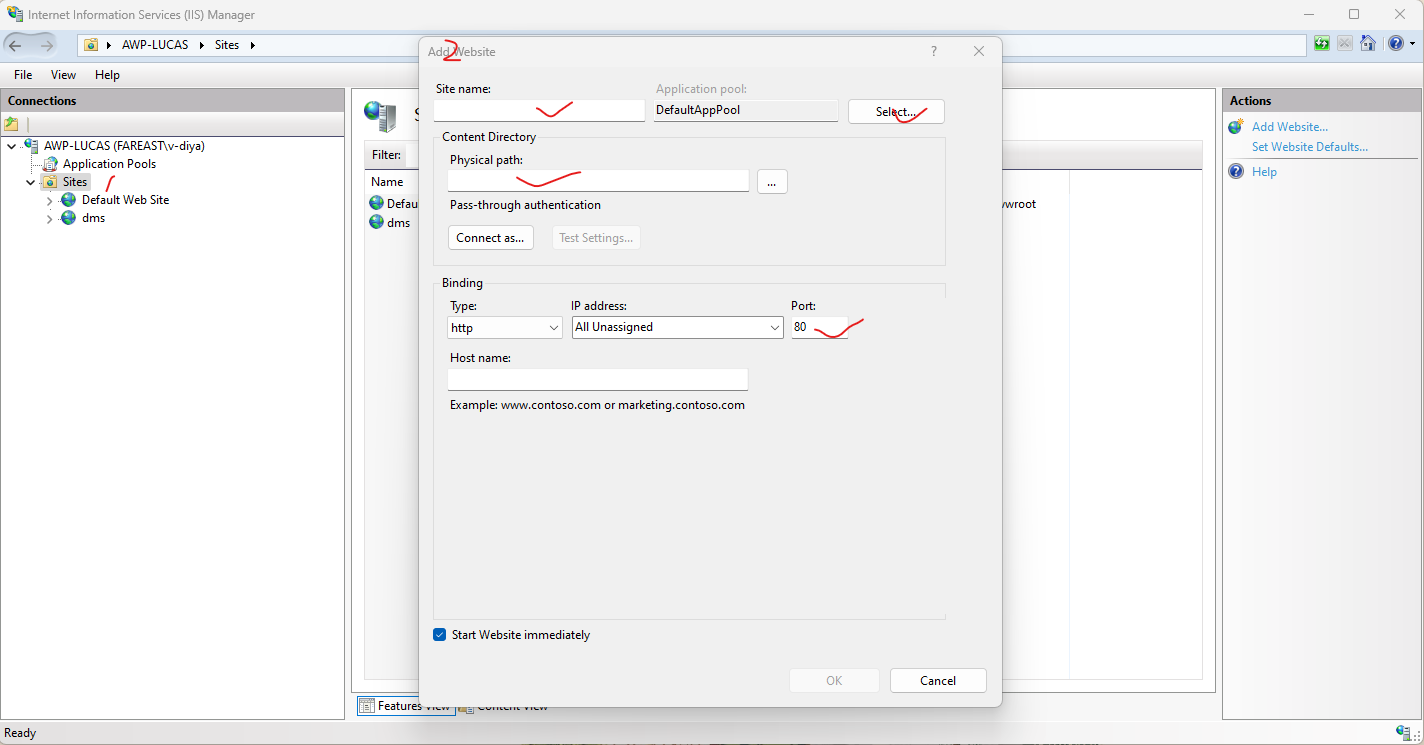This screenshot has height=745, width=1424.
Task: Click the Back navigation arrow
Action: (x=15, y=44)
